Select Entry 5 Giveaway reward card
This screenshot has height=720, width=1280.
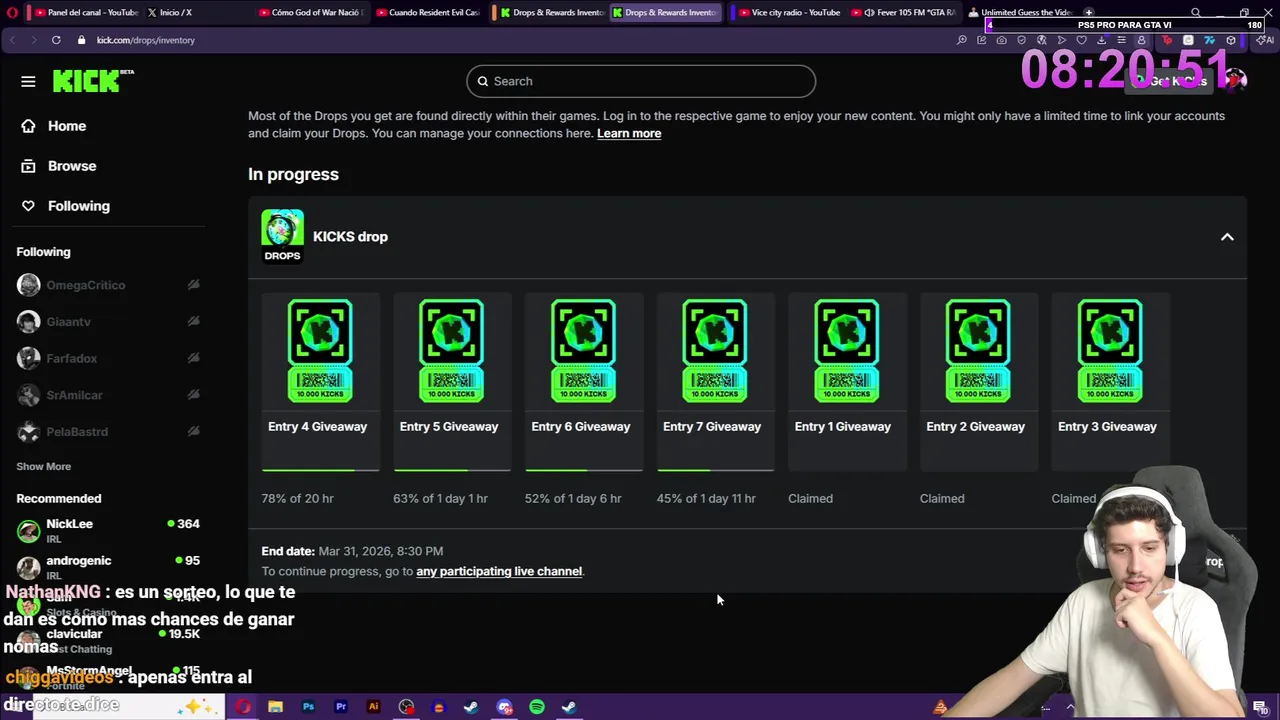pos(451,380)
